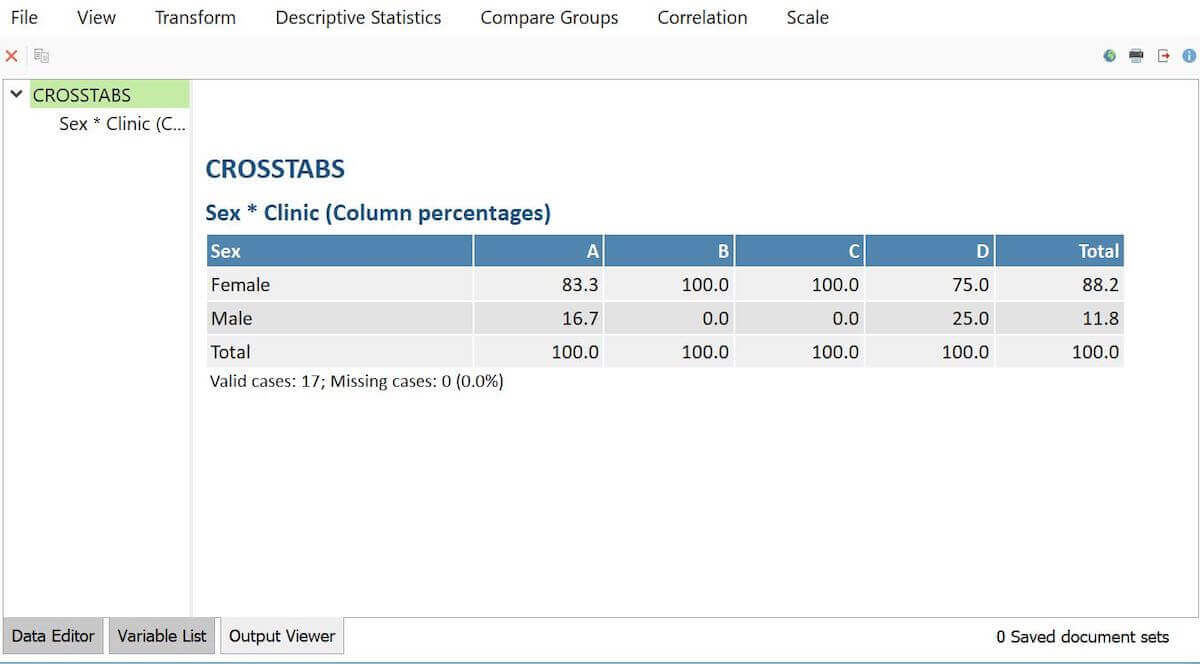Click the 11.8 cell
Image resolution: width=1200 pixels, height=664 pixels.
(x=1060, y=319)
